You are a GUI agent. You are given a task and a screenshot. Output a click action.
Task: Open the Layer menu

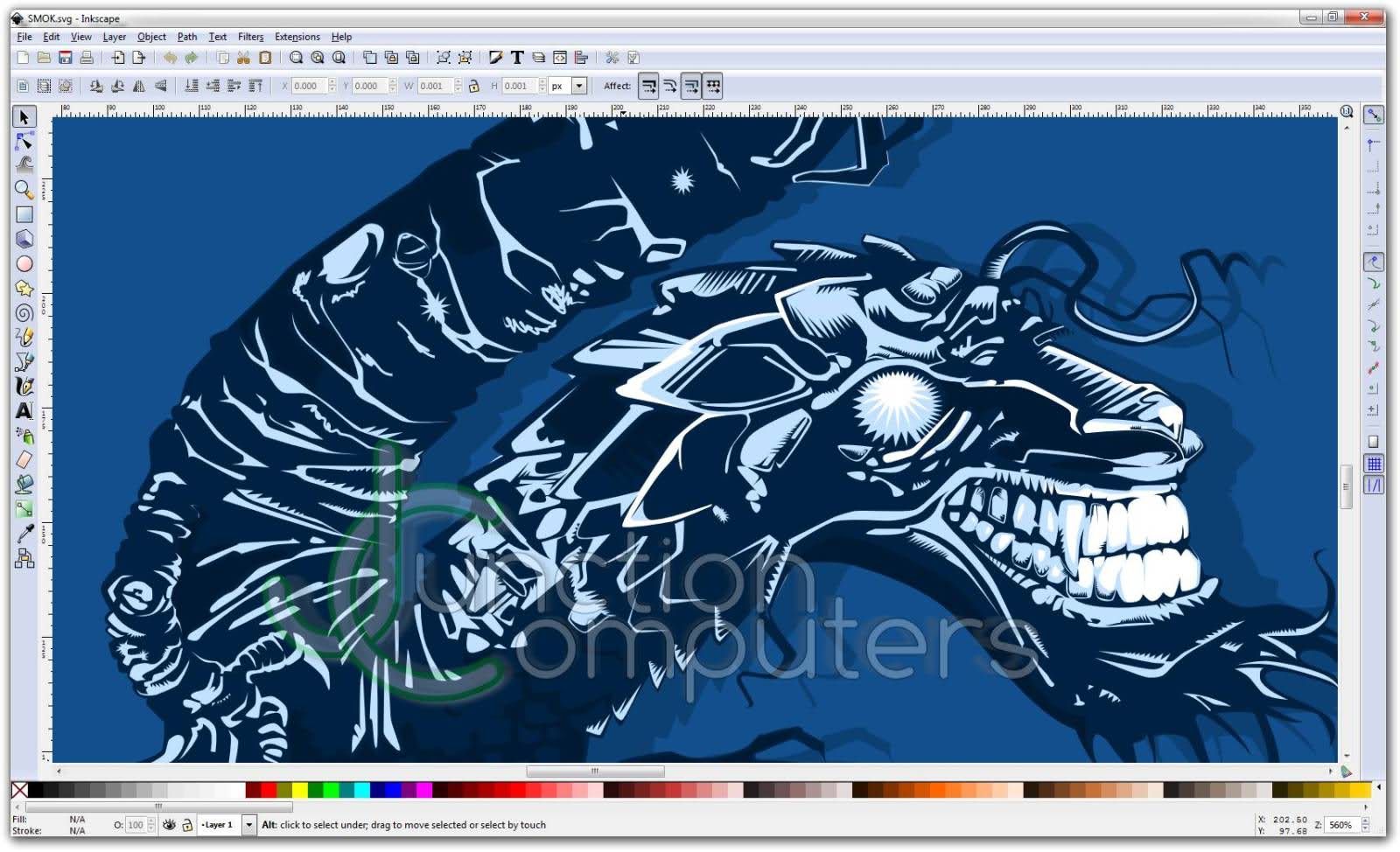tap(115, 37)
